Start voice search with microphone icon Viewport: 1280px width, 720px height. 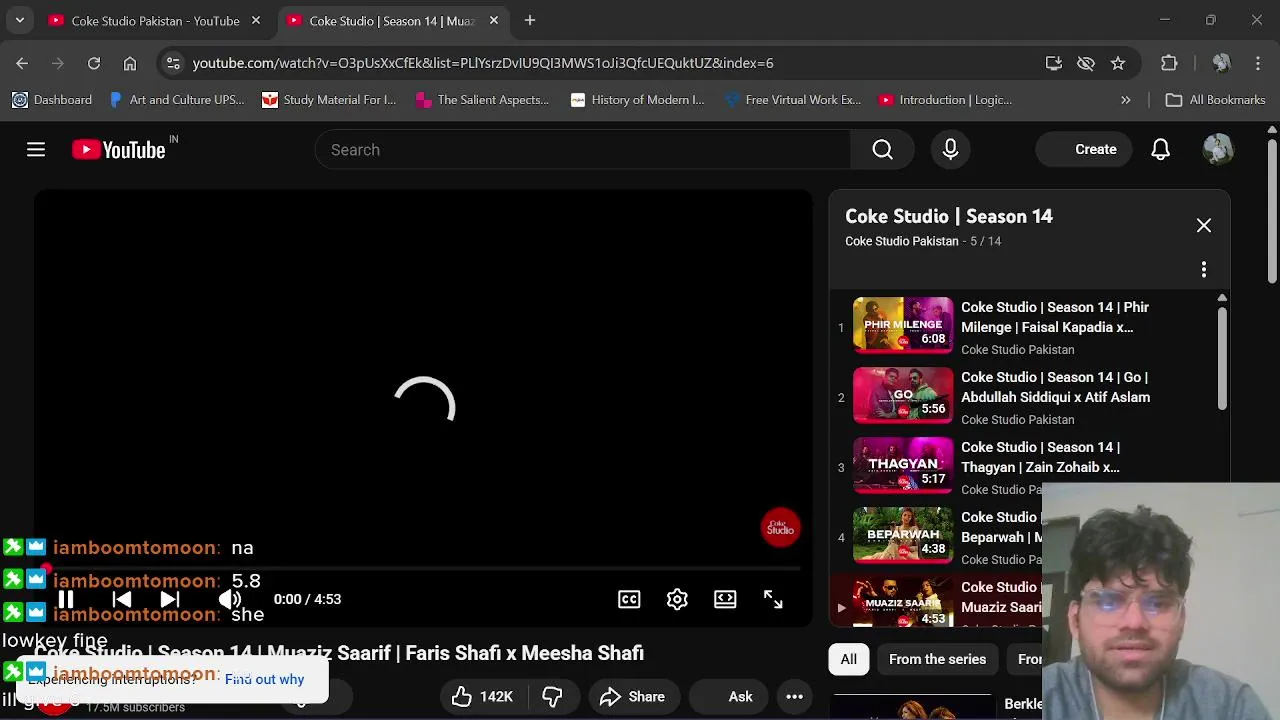click(x=950, y=150)
